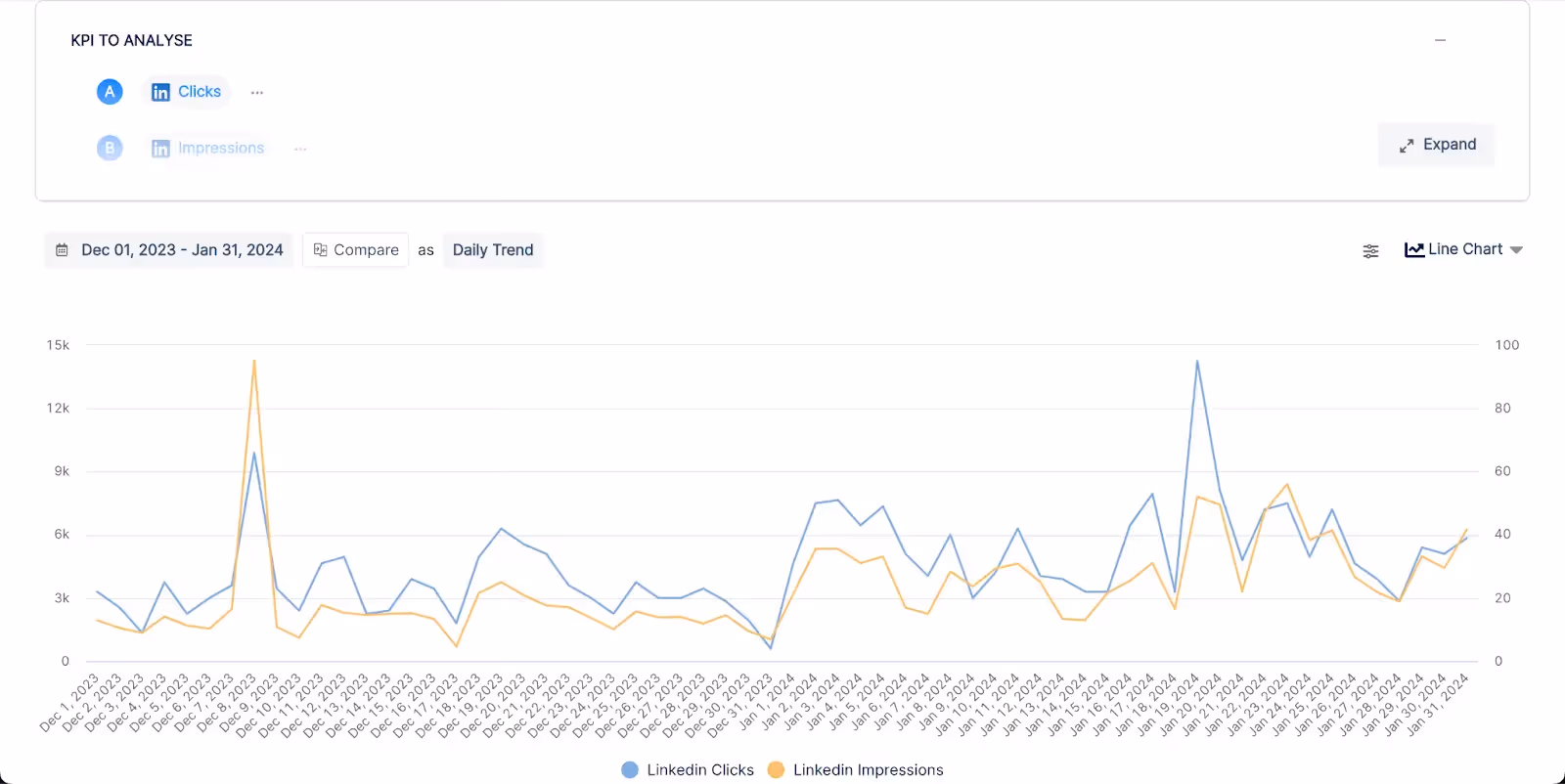1565x784 pixels.
Task: Select the Impressions KPI pill
Action: [x=206, y=148]
